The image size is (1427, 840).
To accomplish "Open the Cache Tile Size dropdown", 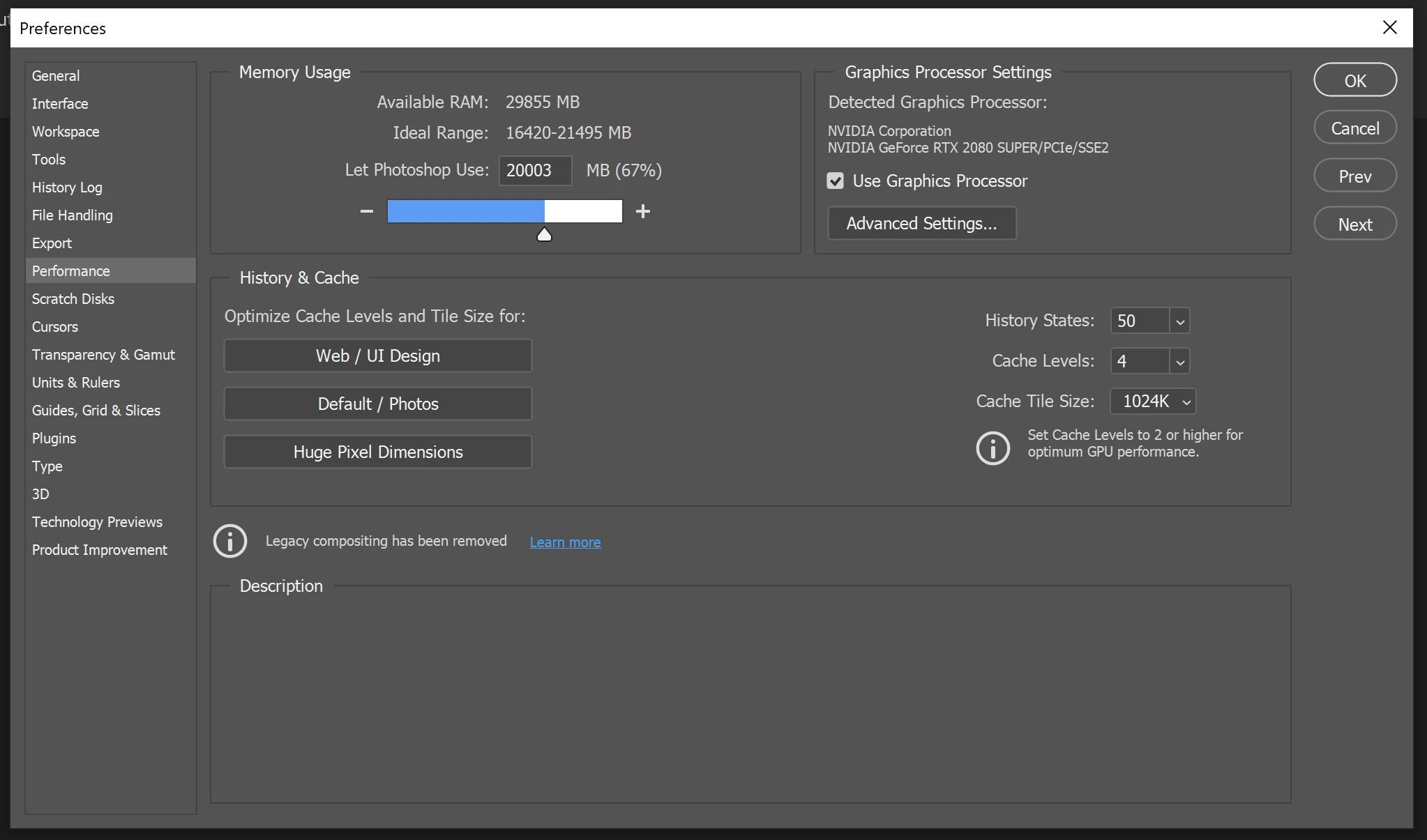I will pyautogui.click(x=1186, y=402).
